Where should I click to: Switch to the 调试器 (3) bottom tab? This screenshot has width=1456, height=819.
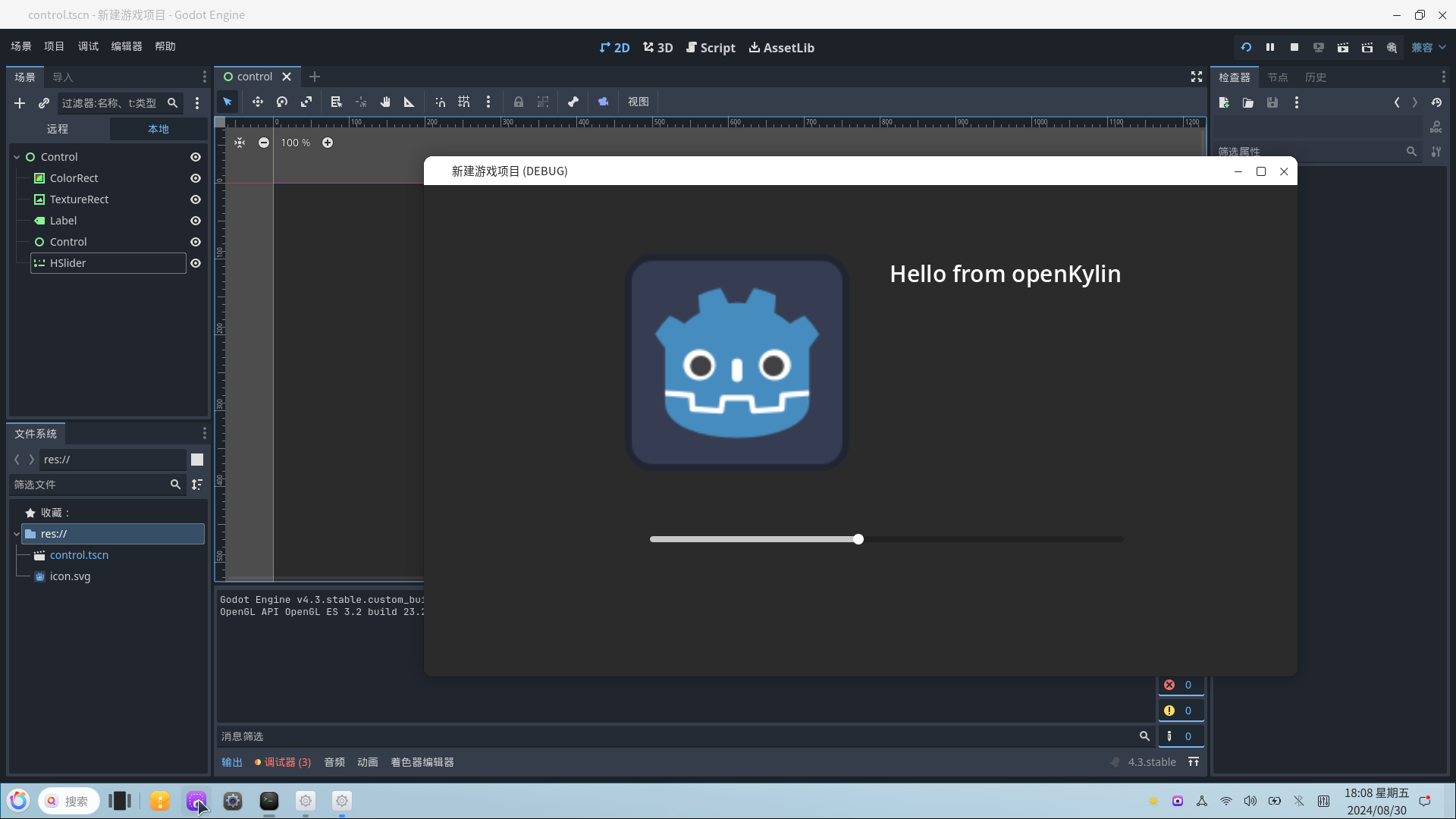click(283, 762)
